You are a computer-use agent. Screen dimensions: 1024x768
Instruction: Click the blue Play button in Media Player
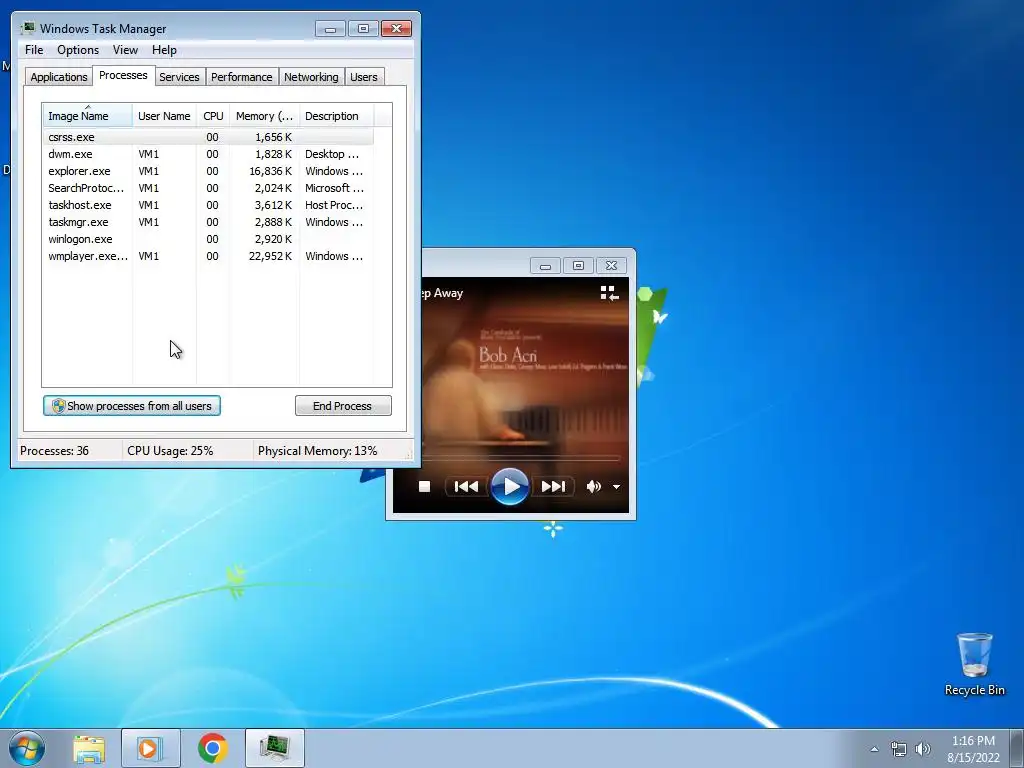point(509,487)
